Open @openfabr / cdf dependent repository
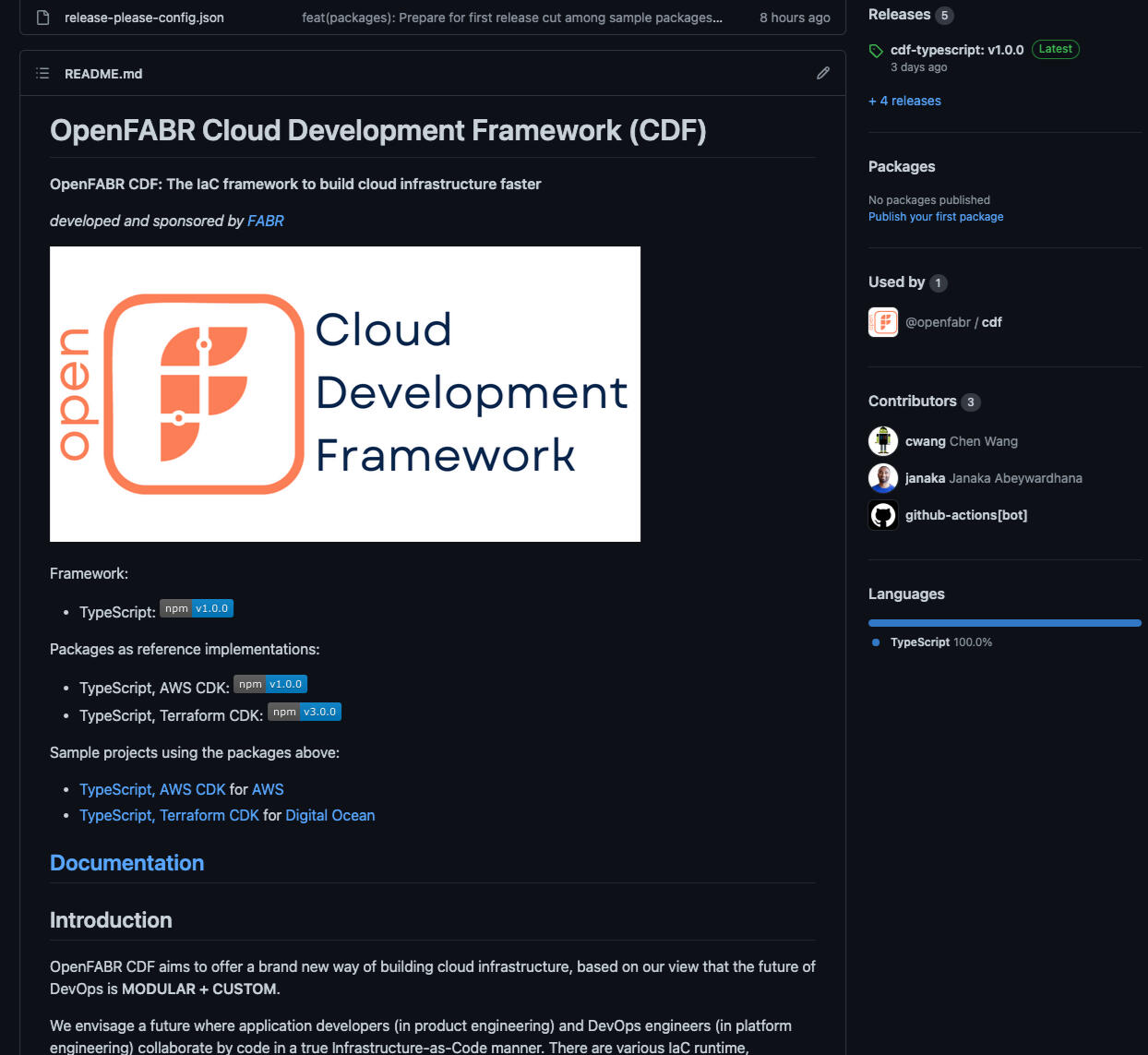This screenshot has width=1148, height=1055. click(953, 322)
